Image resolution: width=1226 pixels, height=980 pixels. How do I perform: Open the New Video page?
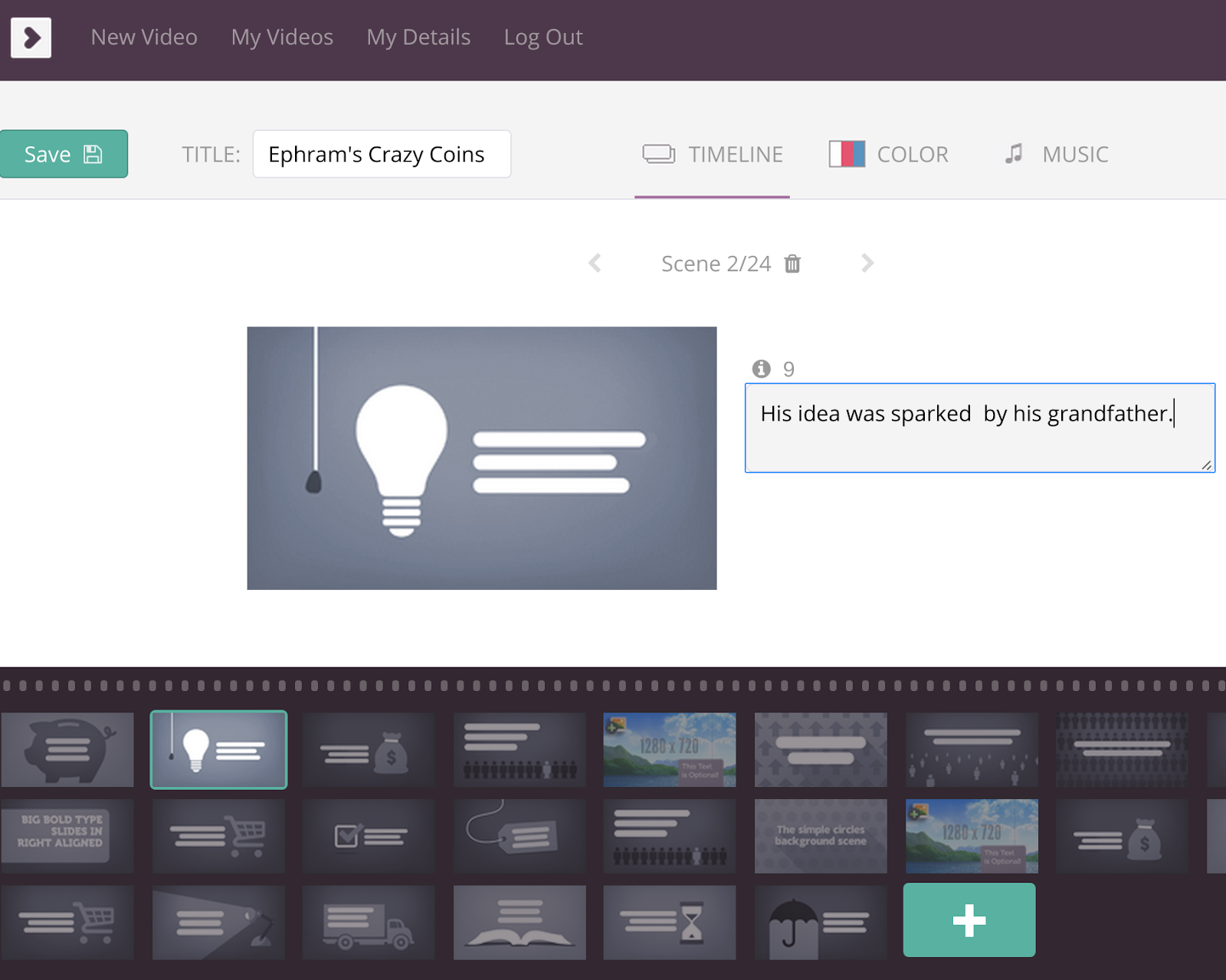coord(144,38)
